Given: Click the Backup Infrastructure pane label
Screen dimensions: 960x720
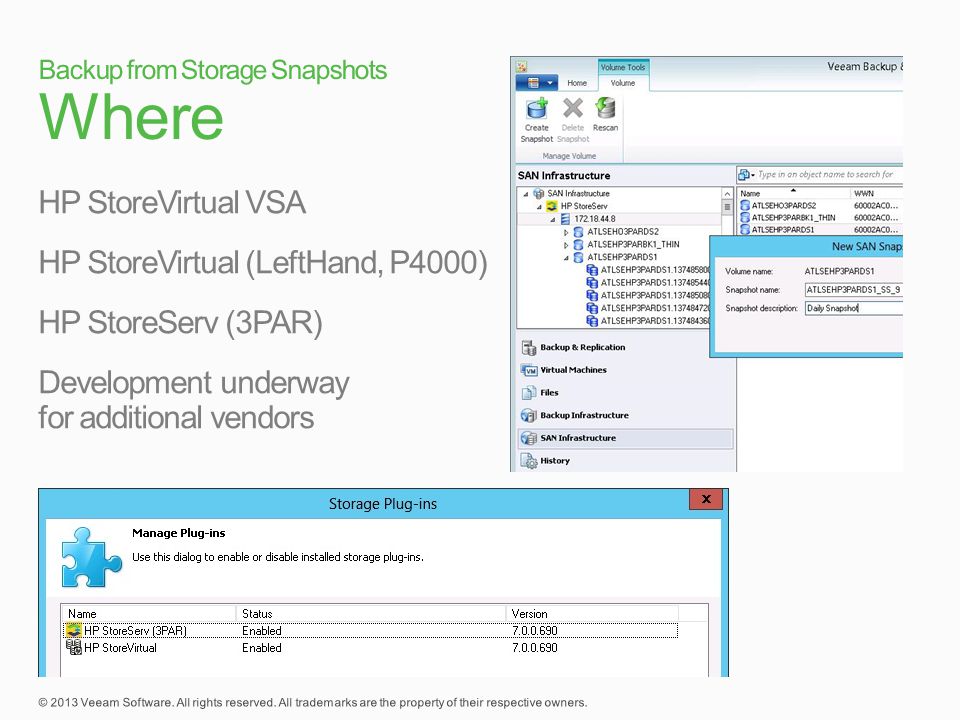Looking at the screenshot, I should coord(585,415).
